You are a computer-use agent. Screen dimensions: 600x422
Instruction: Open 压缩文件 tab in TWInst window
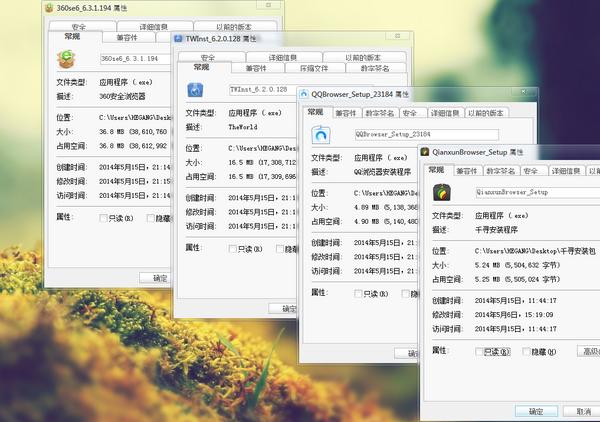click(315, 68)
